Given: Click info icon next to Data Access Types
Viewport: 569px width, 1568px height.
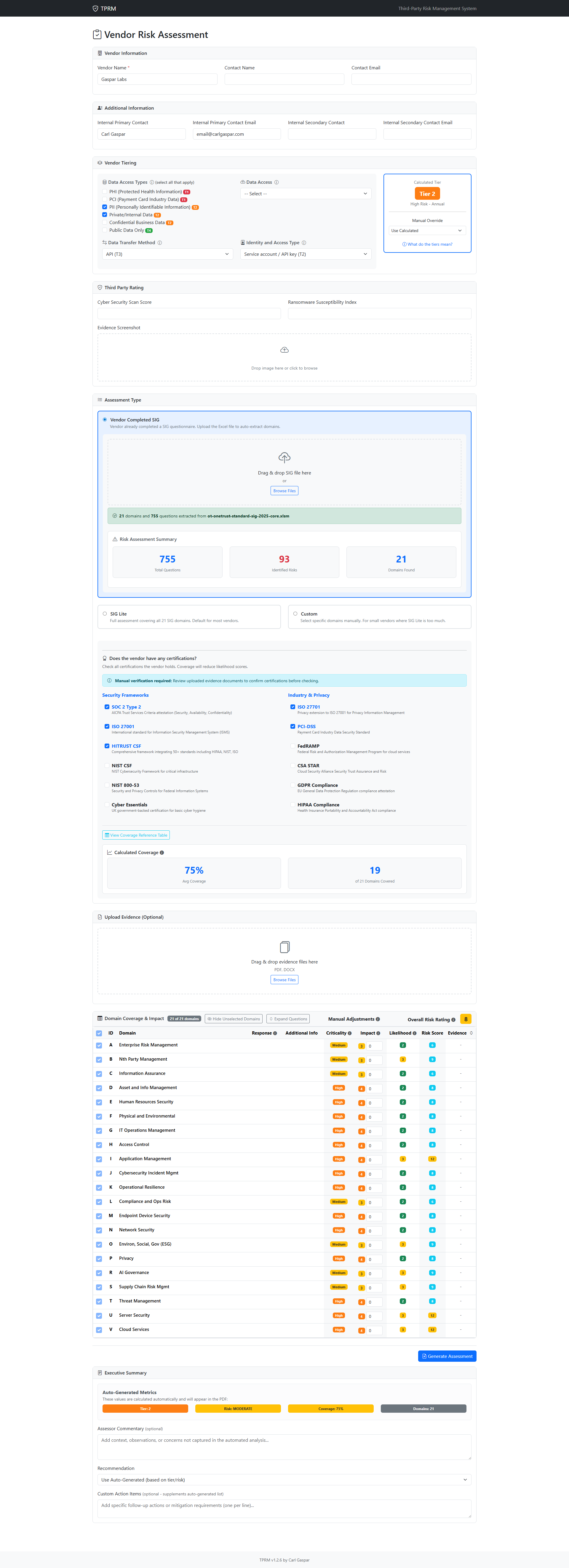Looking at the screenshot, I should [151, 183].
